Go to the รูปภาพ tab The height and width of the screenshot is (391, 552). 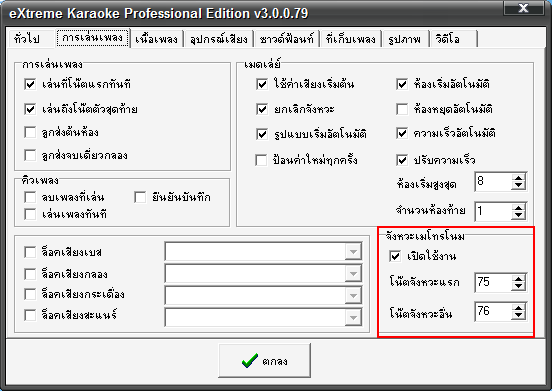[x=405, y=38]
